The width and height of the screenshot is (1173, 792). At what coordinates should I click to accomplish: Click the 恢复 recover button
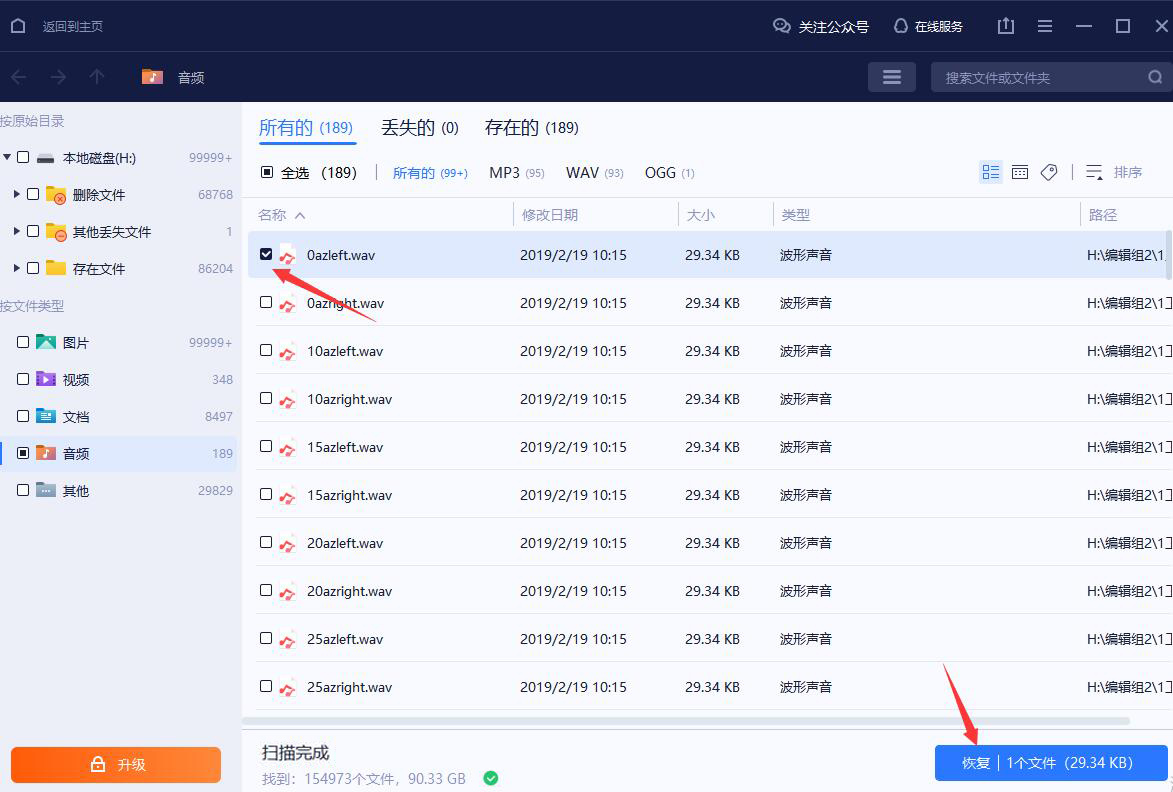point(1050,762)
